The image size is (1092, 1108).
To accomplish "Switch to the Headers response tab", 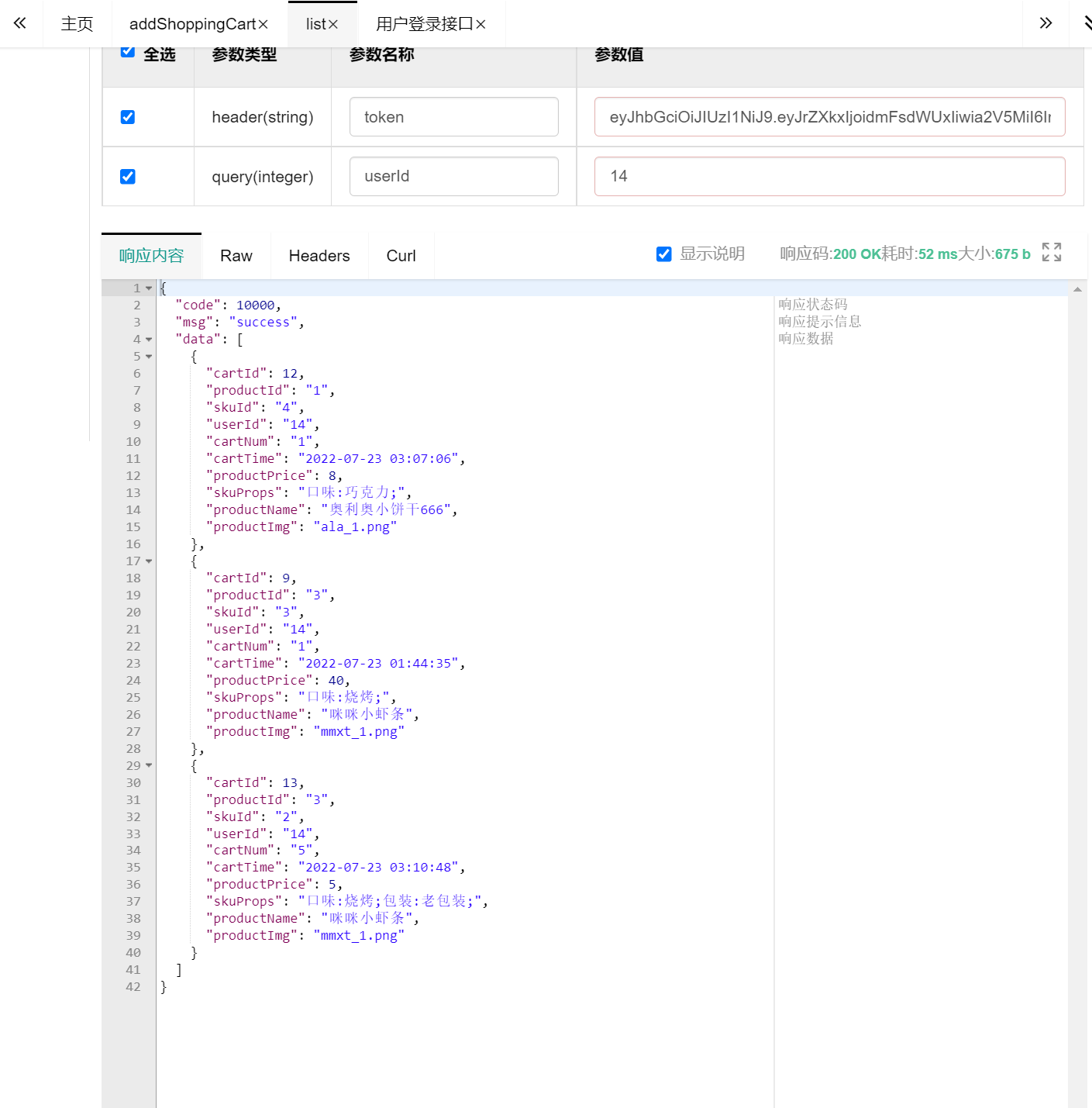I will [319, 256].
